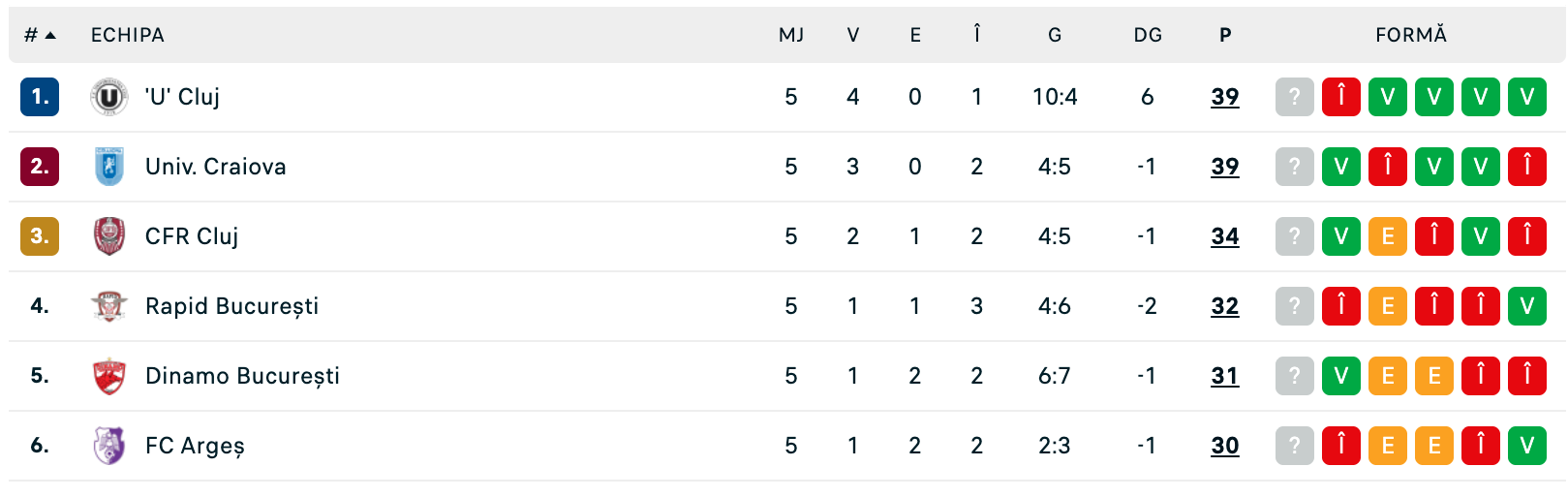Click the red loss badge in 'U' Cluj form
The width and height of the screenshot is (1568, 498).
click(x=1341, y=97)
